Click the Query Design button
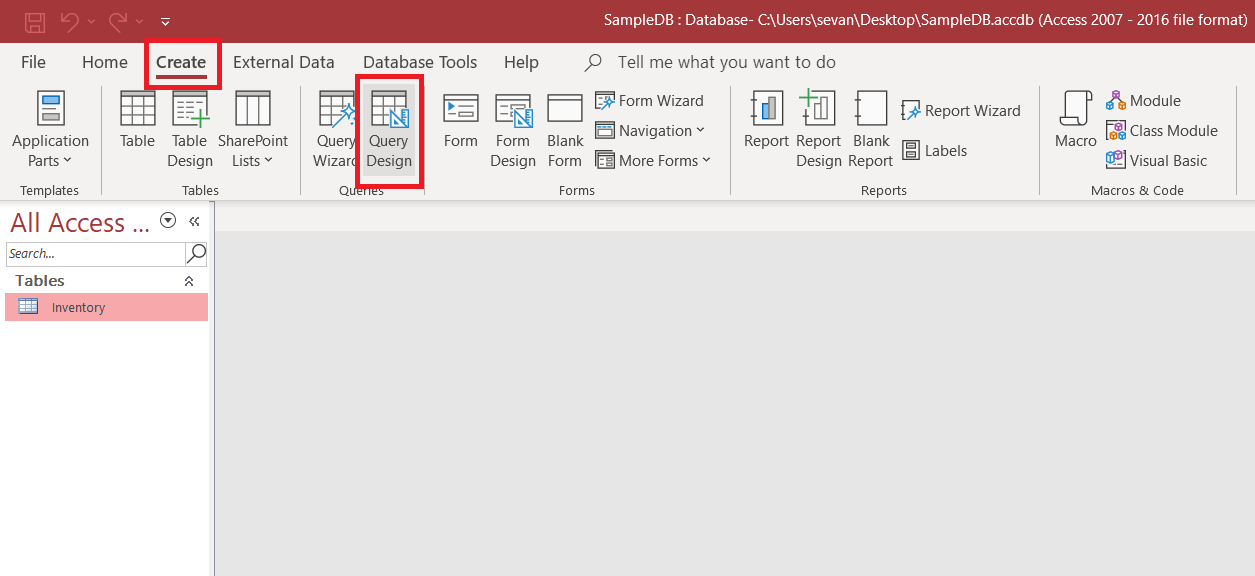The height and width of the screenshot is (576, 1255). coord(389,130)
